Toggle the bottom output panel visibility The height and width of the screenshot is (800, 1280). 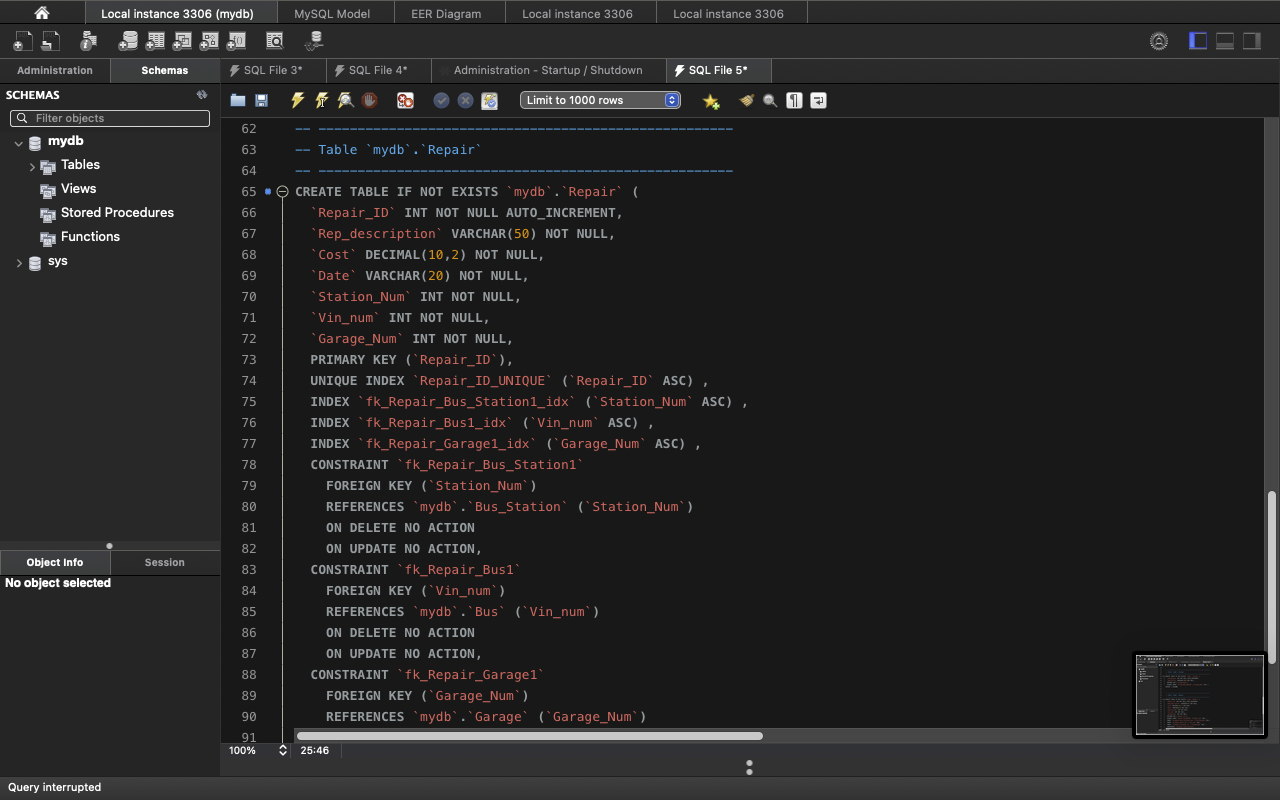point(1225,41)
